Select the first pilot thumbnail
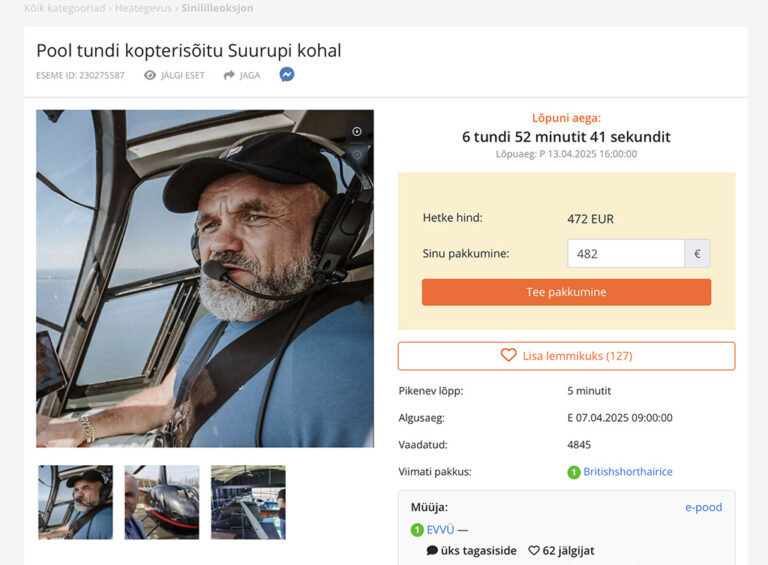This screenshot has height=565, width=768. [x=75, y=502]
